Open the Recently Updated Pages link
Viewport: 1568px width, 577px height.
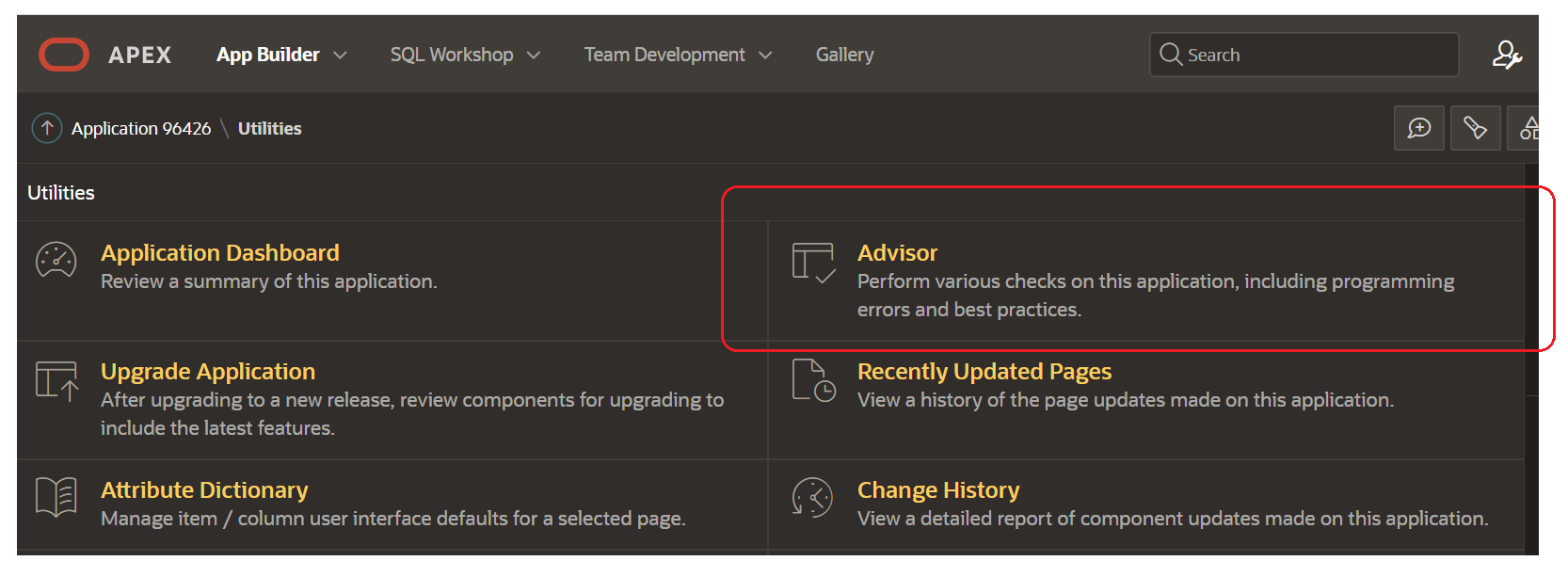pos(984,371)
